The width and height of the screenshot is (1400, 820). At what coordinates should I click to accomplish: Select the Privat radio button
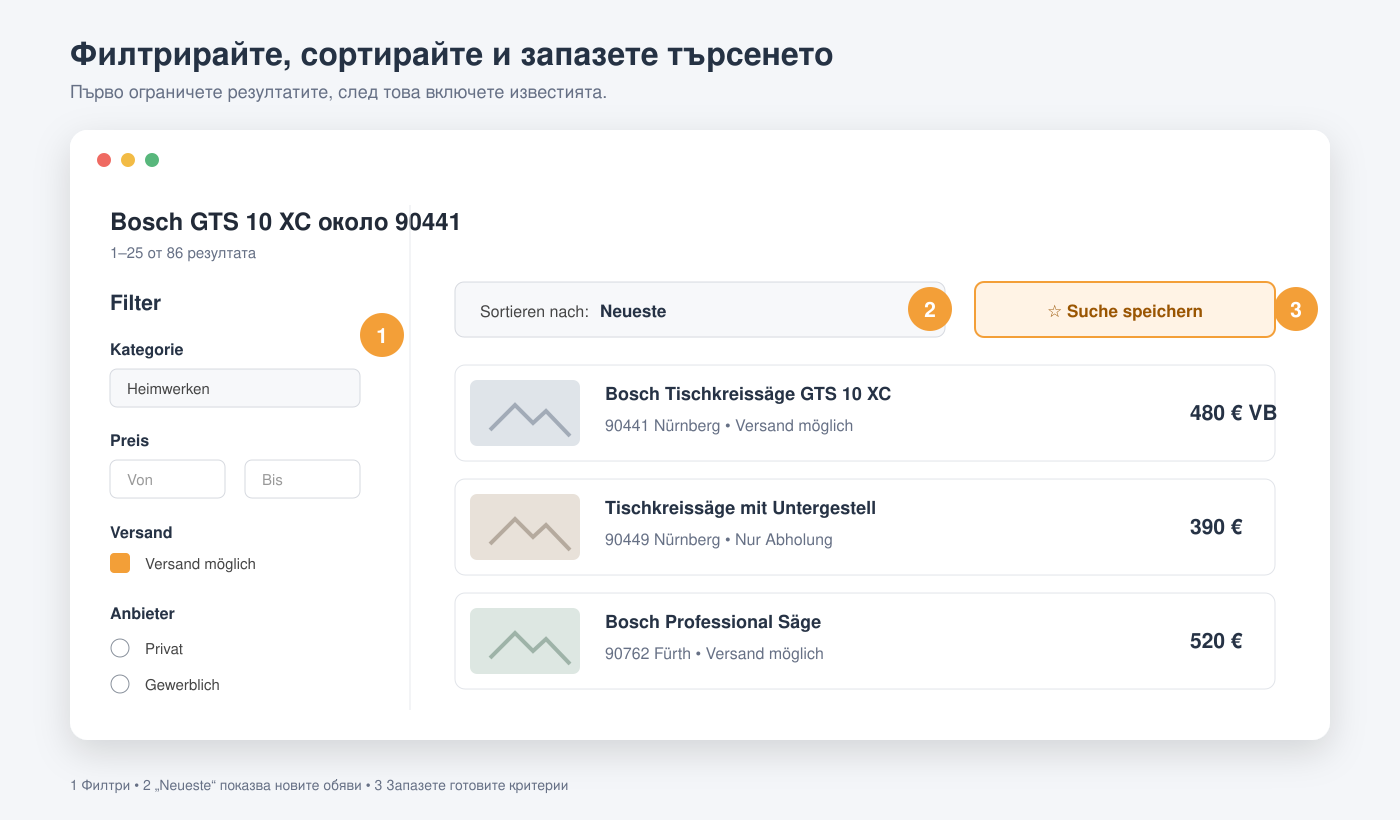pos(120,648)
